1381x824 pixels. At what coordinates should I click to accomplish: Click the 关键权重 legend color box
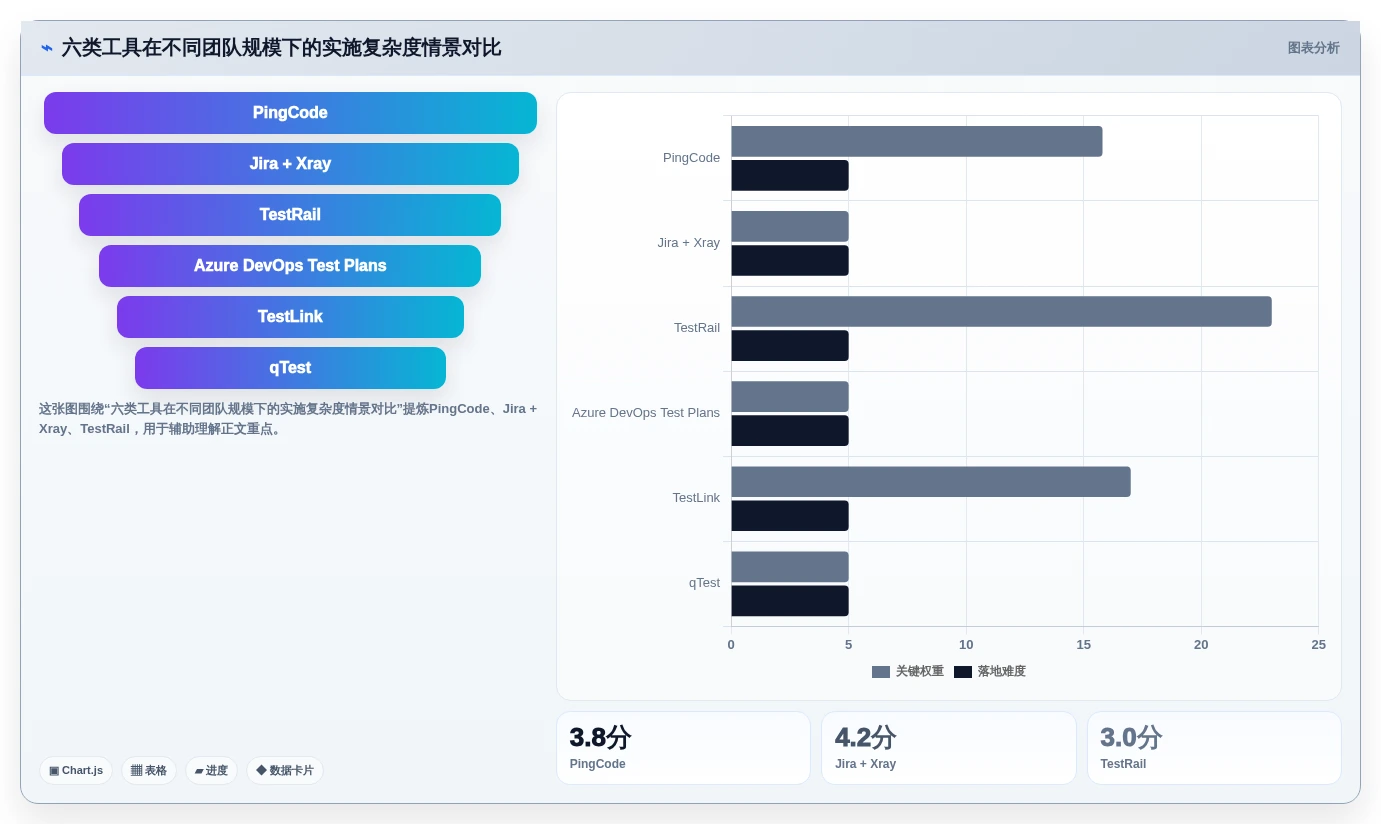click(x=881, y=672)
